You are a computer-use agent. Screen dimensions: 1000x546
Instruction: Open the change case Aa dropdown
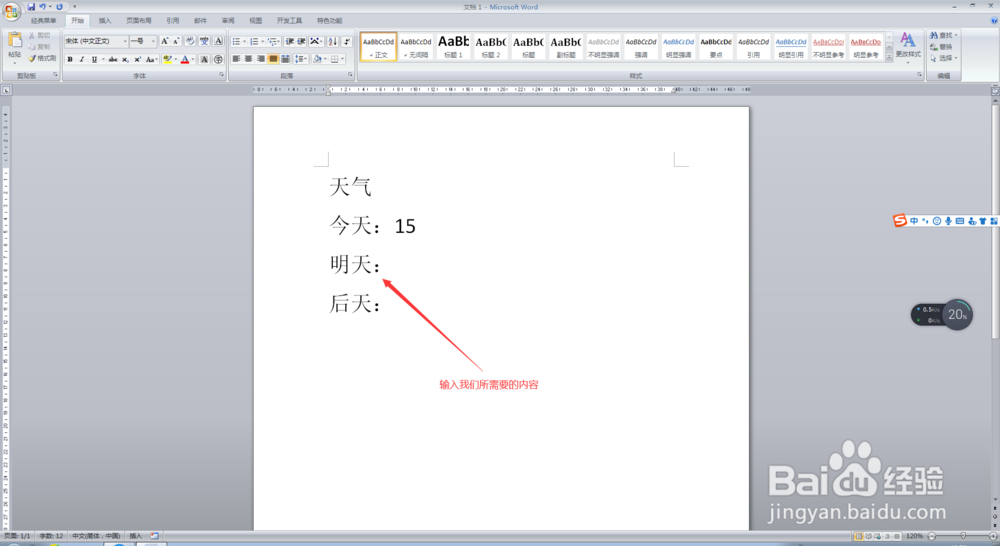tap(151, 59)
